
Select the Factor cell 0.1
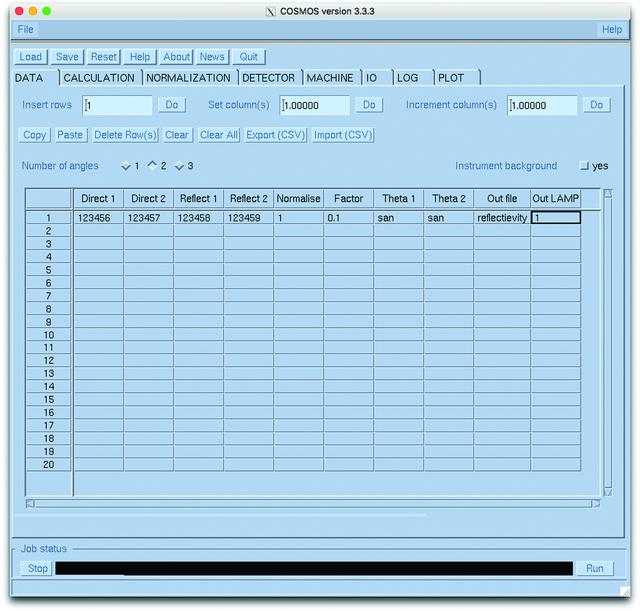tap(349, 218)
